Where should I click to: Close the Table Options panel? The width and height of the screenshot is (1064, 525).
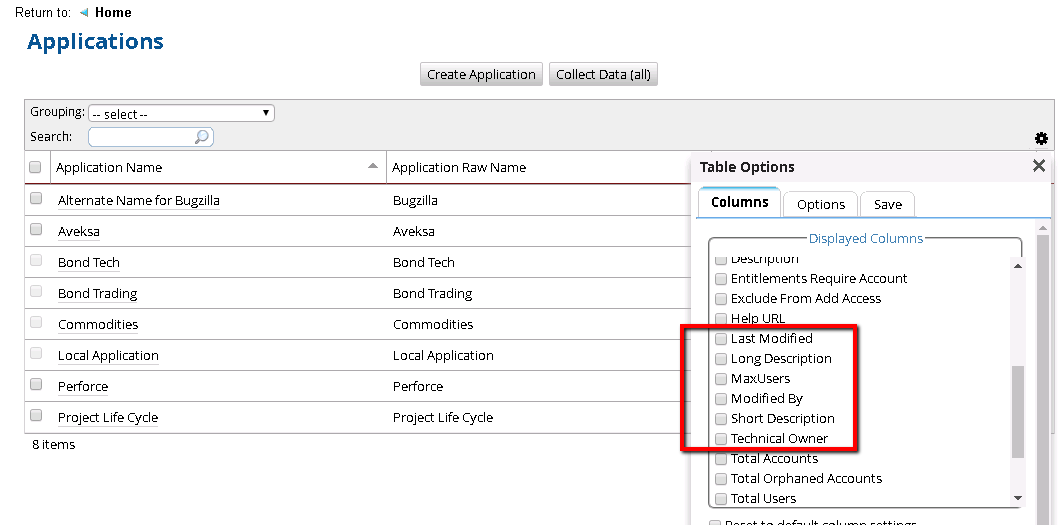pos(1039,166)
